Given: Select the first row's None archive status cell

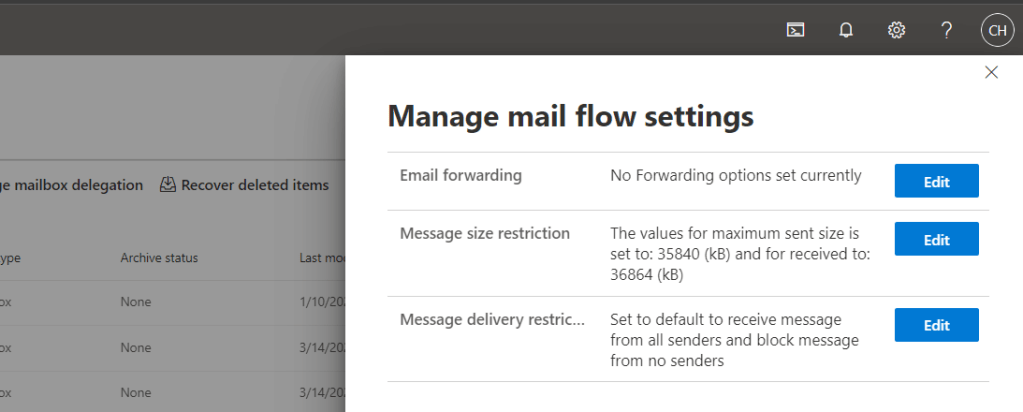Looking at the screenshot, I should pyautogui.click(x=135, y=300).
